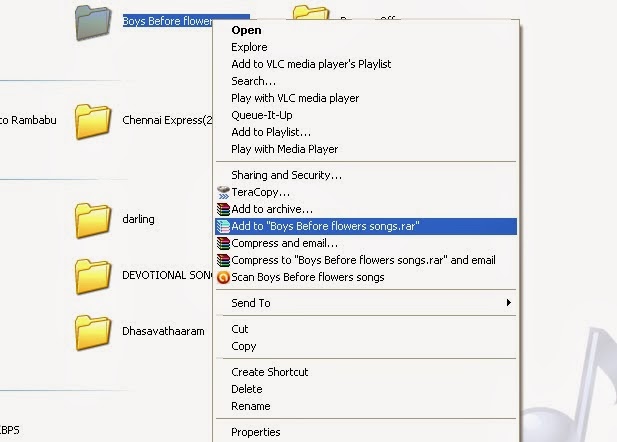Click the WinRAR icon beside Compress and email
Screen dimensions: 617x442
[223, 243]
